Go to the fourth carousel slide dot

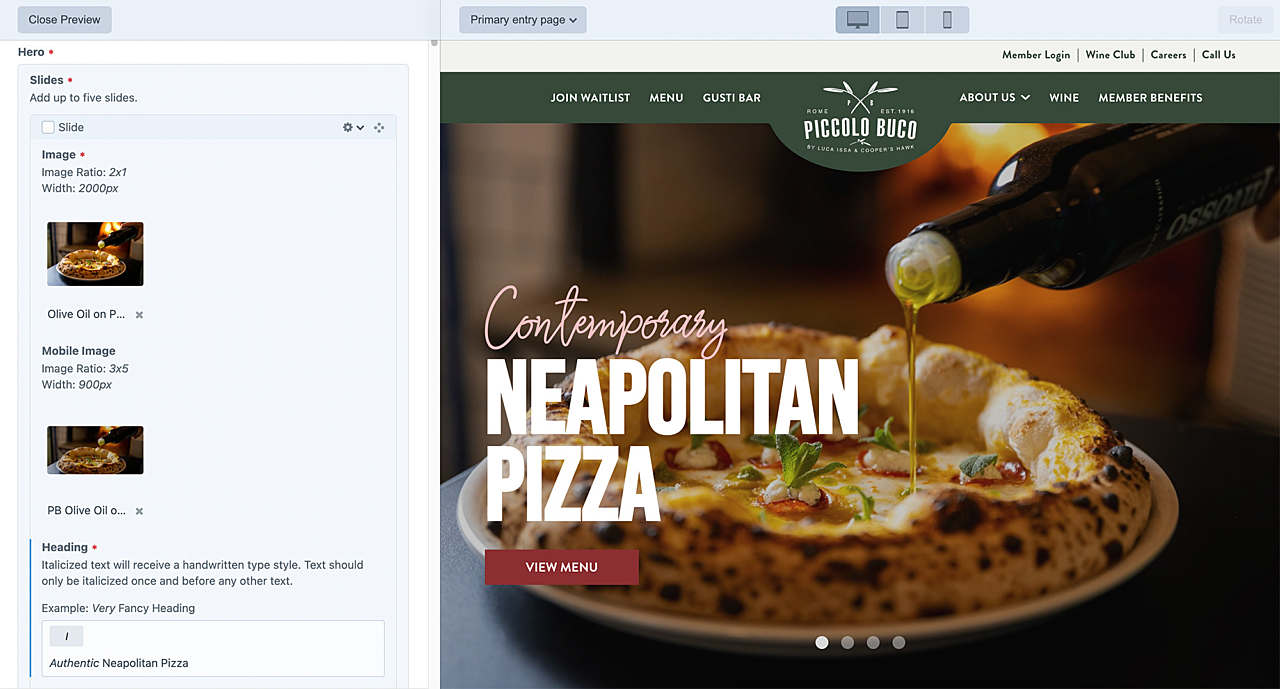[898, 642]
